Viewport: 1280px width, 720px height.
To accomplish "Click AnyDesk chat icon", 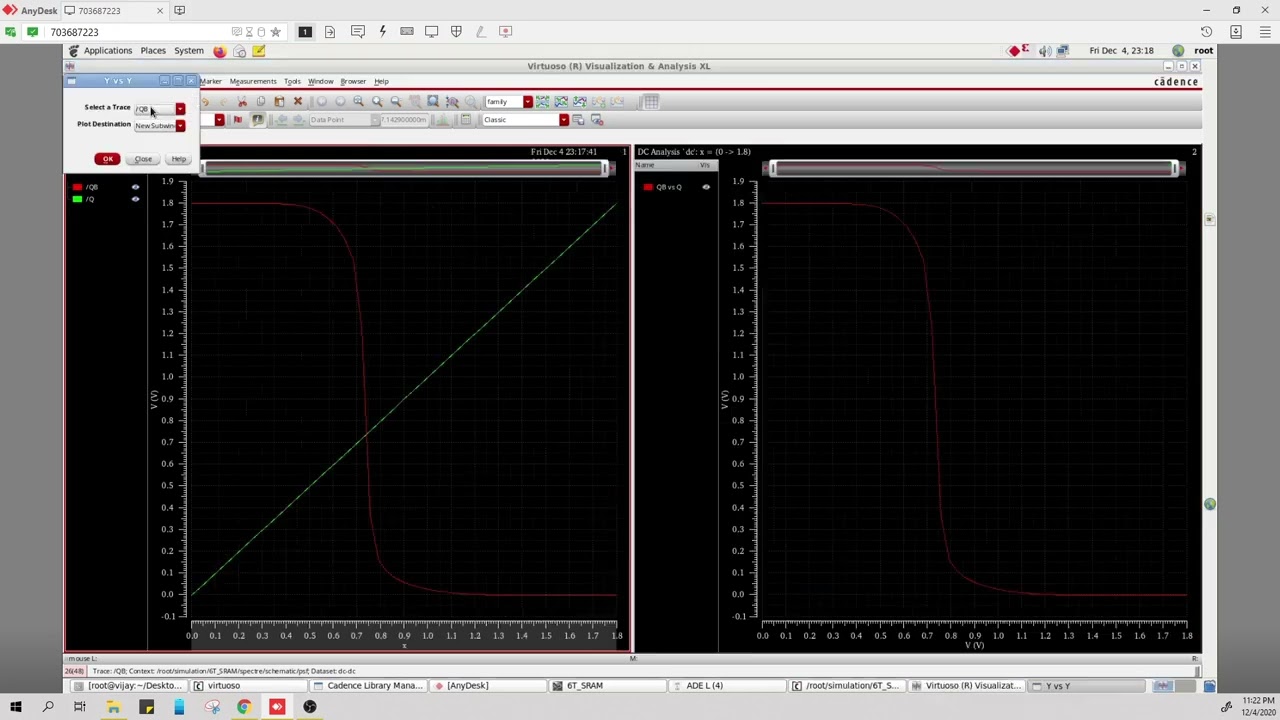I will tap(358, 32).
